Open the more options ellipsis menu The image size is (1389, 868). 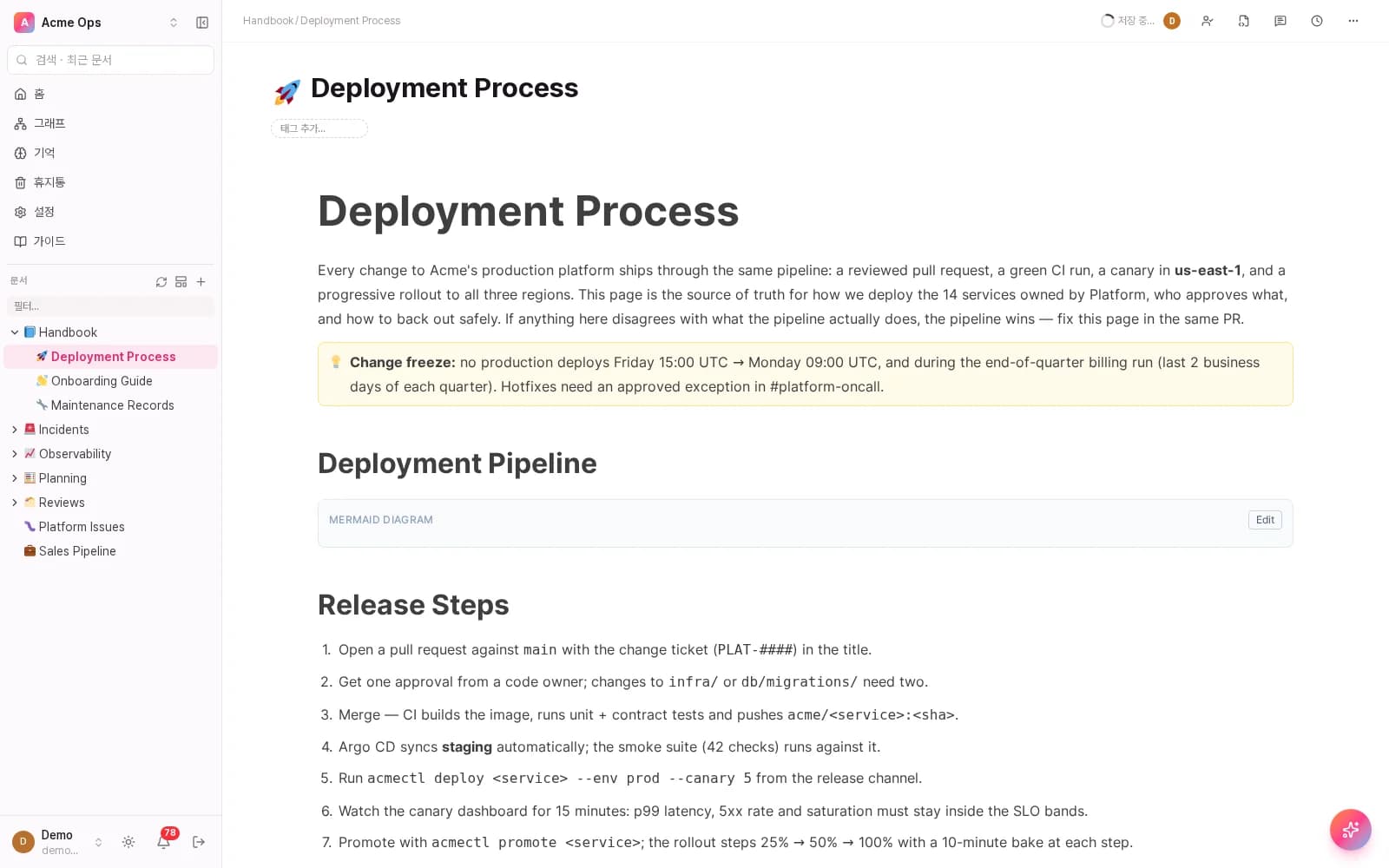click(x=1353, y=21)
